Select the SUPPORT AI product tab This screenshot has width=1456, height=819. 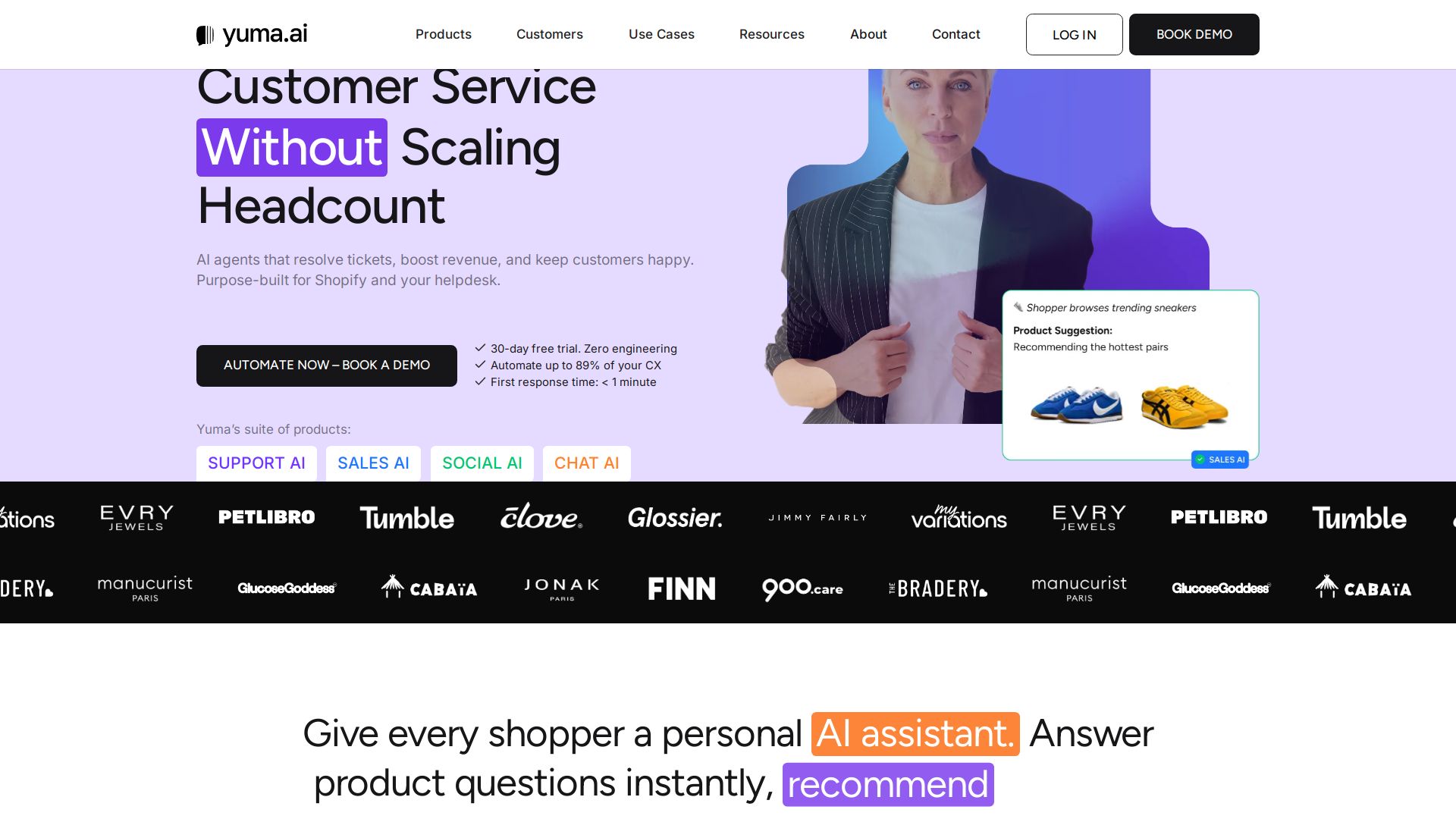click(x=256, y=463)
